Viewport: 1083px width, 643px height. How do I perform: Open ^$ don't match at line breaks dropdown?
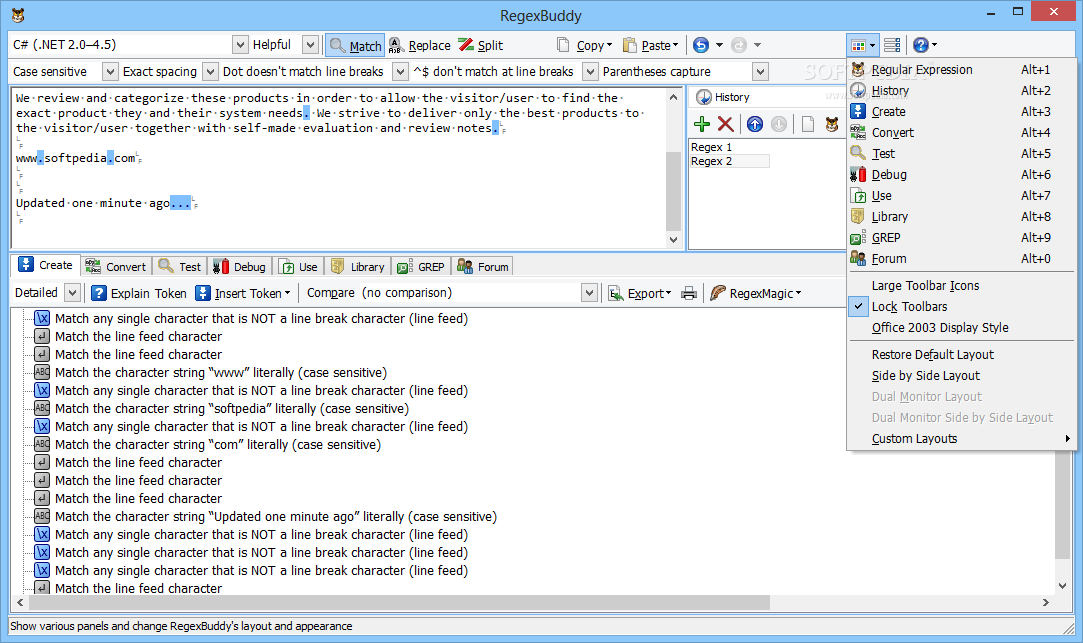590,72
